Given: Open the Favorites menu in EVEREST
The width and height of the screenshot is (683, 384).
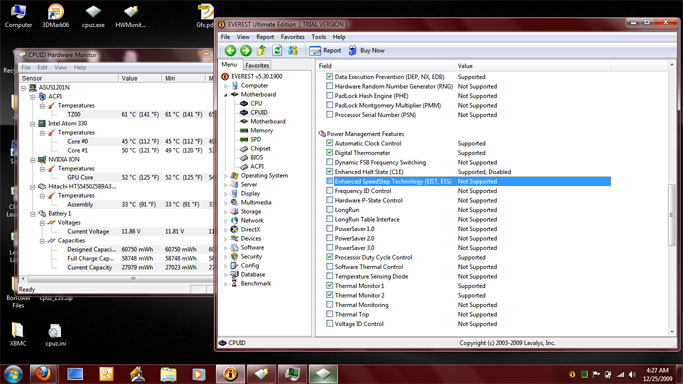Looking at the screenshot, I should 292,37.
